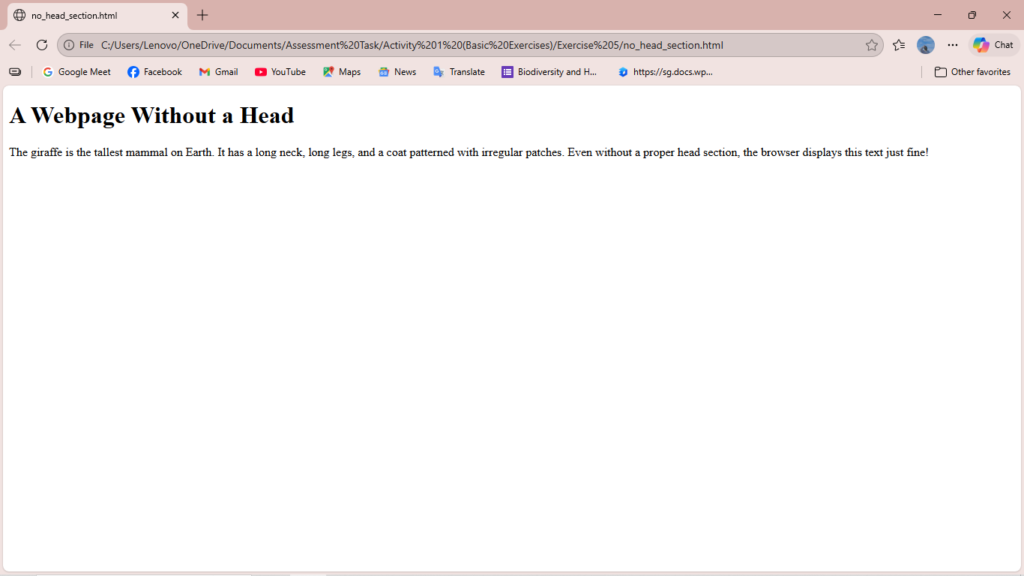1024x576 pixels.
Task: Open the YouTube bookmark
Action: (280, 72)
